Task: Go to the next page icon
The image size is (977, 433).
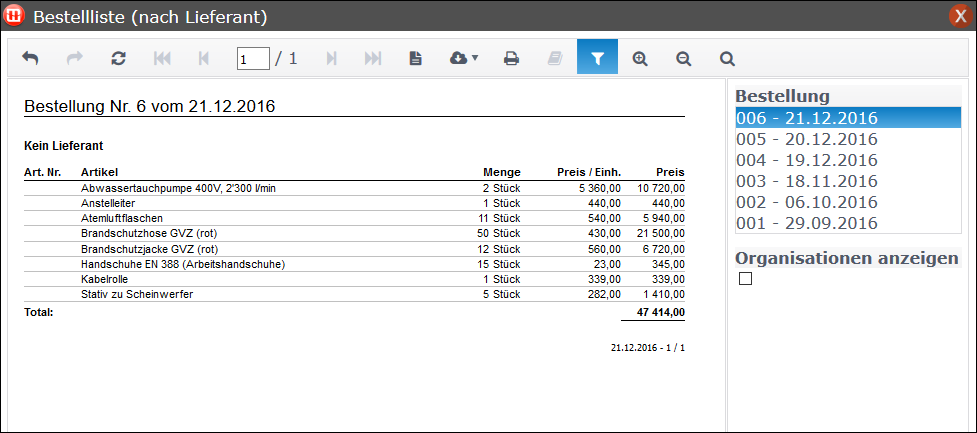Action: pyautogui.click(x=331, y=59)
